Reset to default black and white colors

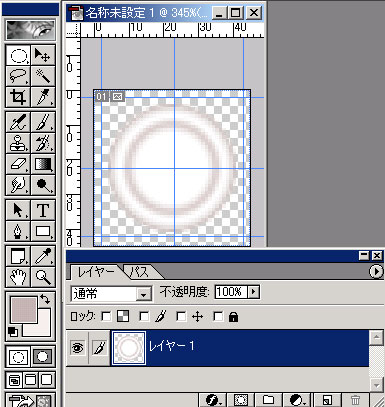click(13, 332)
